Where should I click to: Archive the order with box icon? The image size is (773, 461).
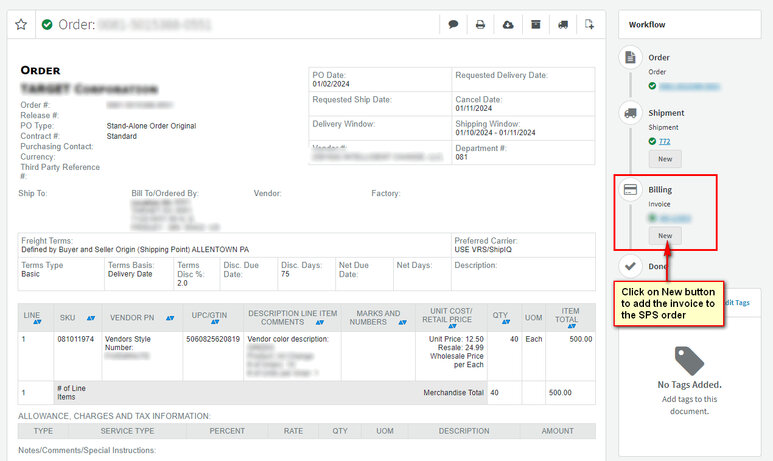tap(535, 24)
